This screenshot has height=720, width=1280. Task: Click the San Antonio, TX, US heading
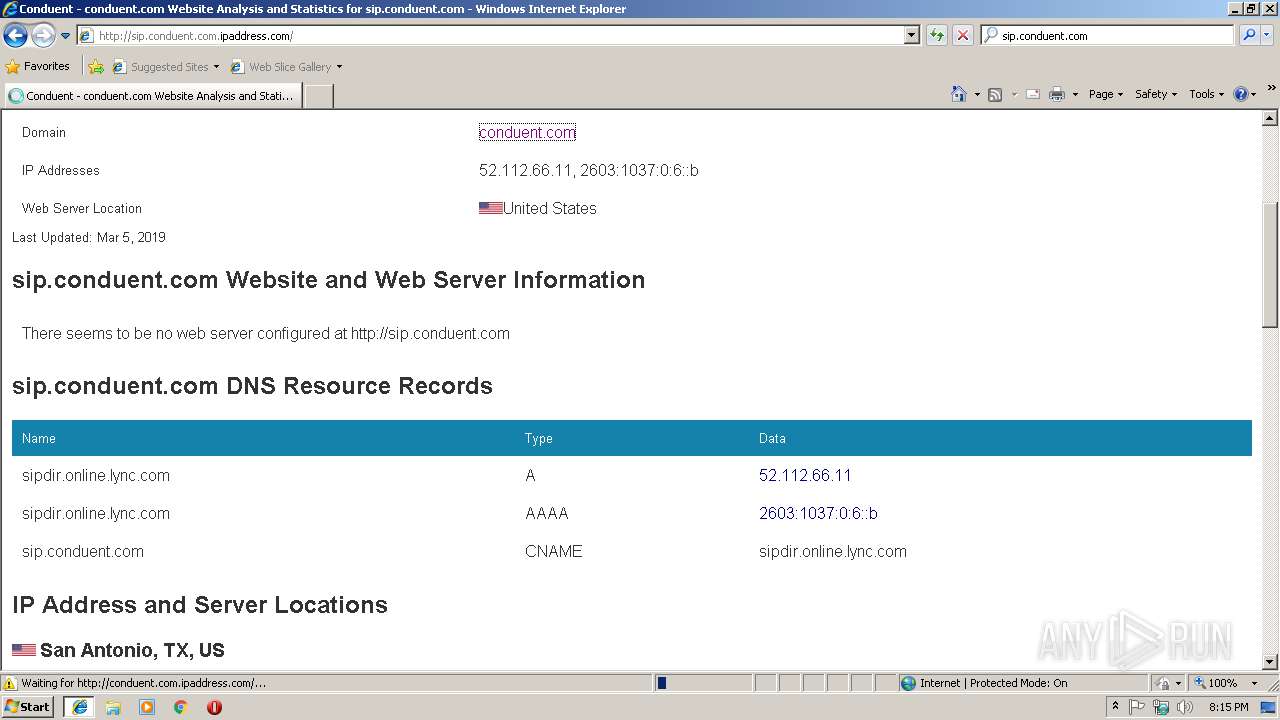click(132, 650)
